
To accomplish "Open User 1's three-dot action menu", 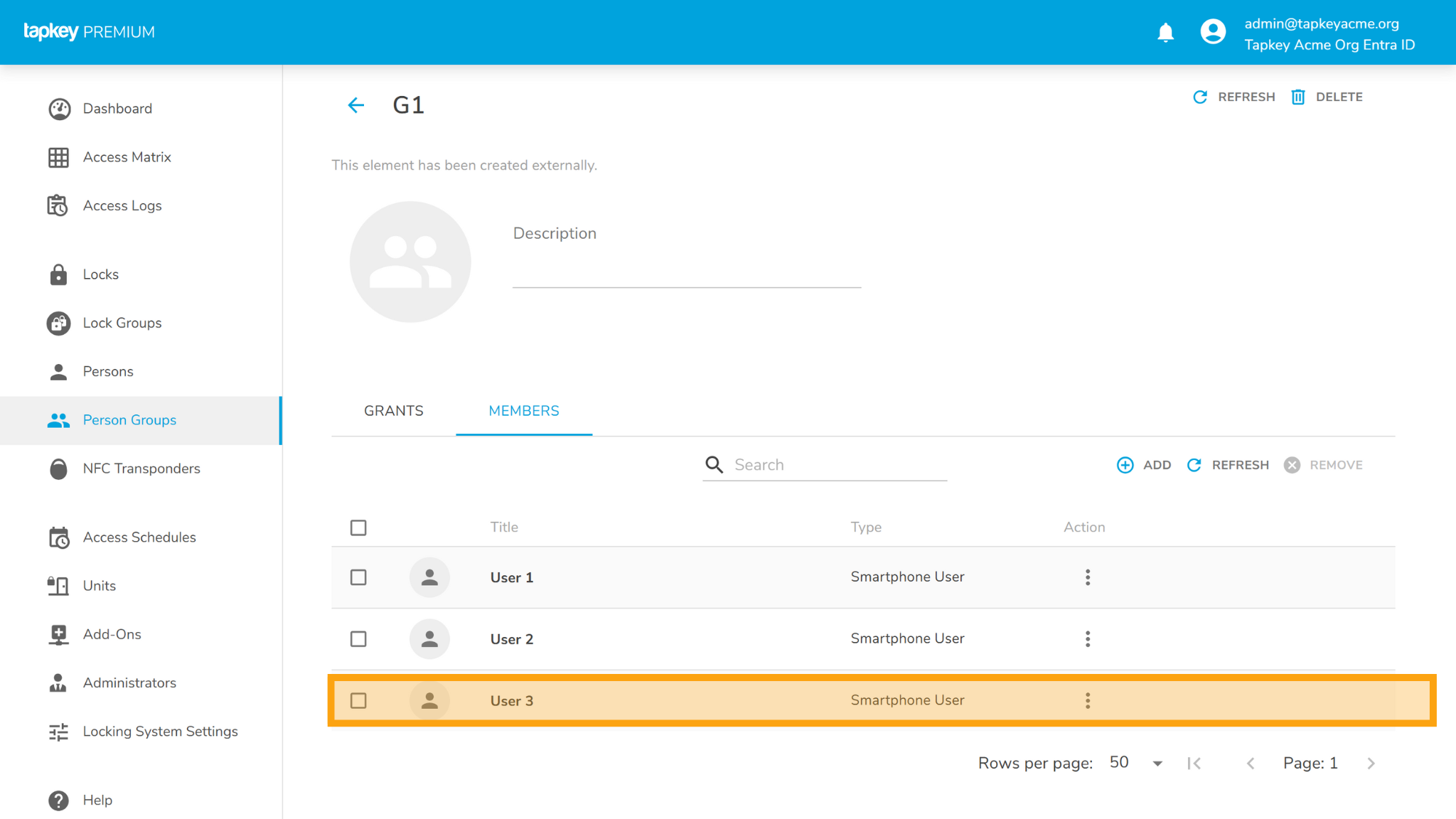I will coord(1087,577).
